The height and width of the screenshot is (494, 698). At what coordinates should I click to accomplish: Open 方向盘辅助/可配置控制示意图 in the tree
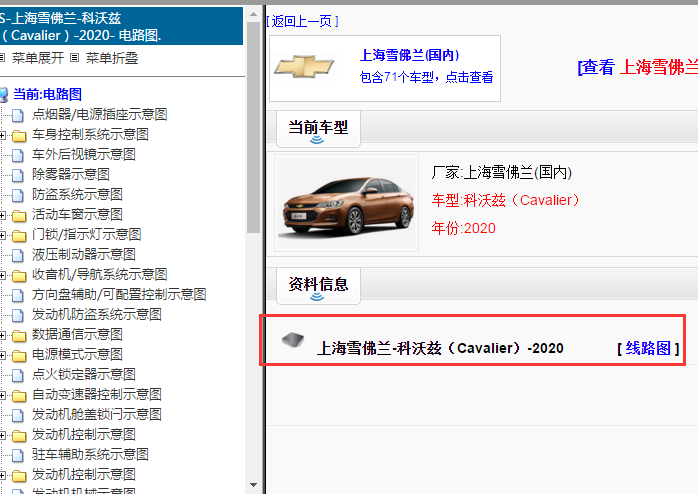click(x=119, y=295)
